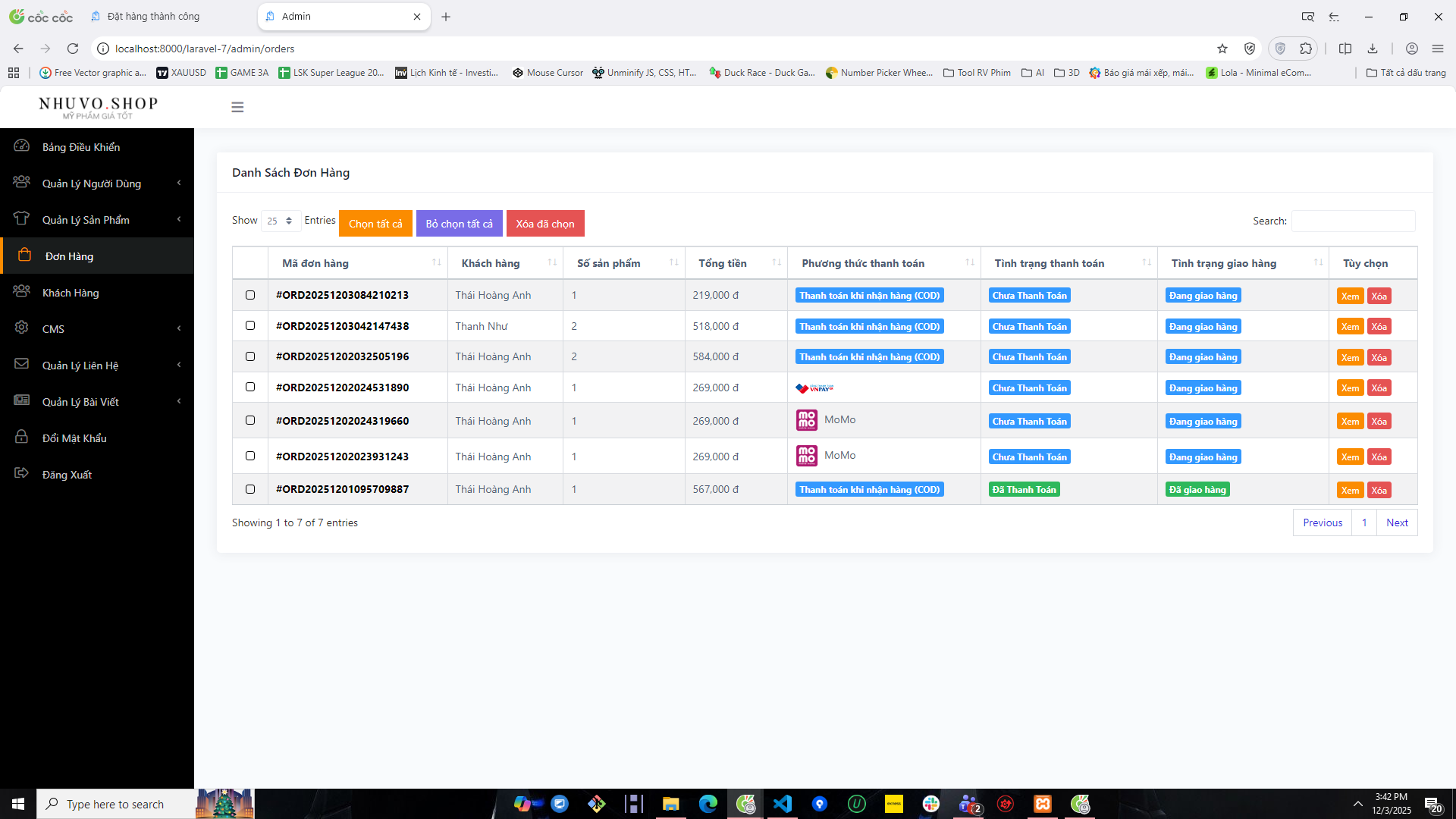Switch to Đặt hàng thành công tab

pos(153,16)
